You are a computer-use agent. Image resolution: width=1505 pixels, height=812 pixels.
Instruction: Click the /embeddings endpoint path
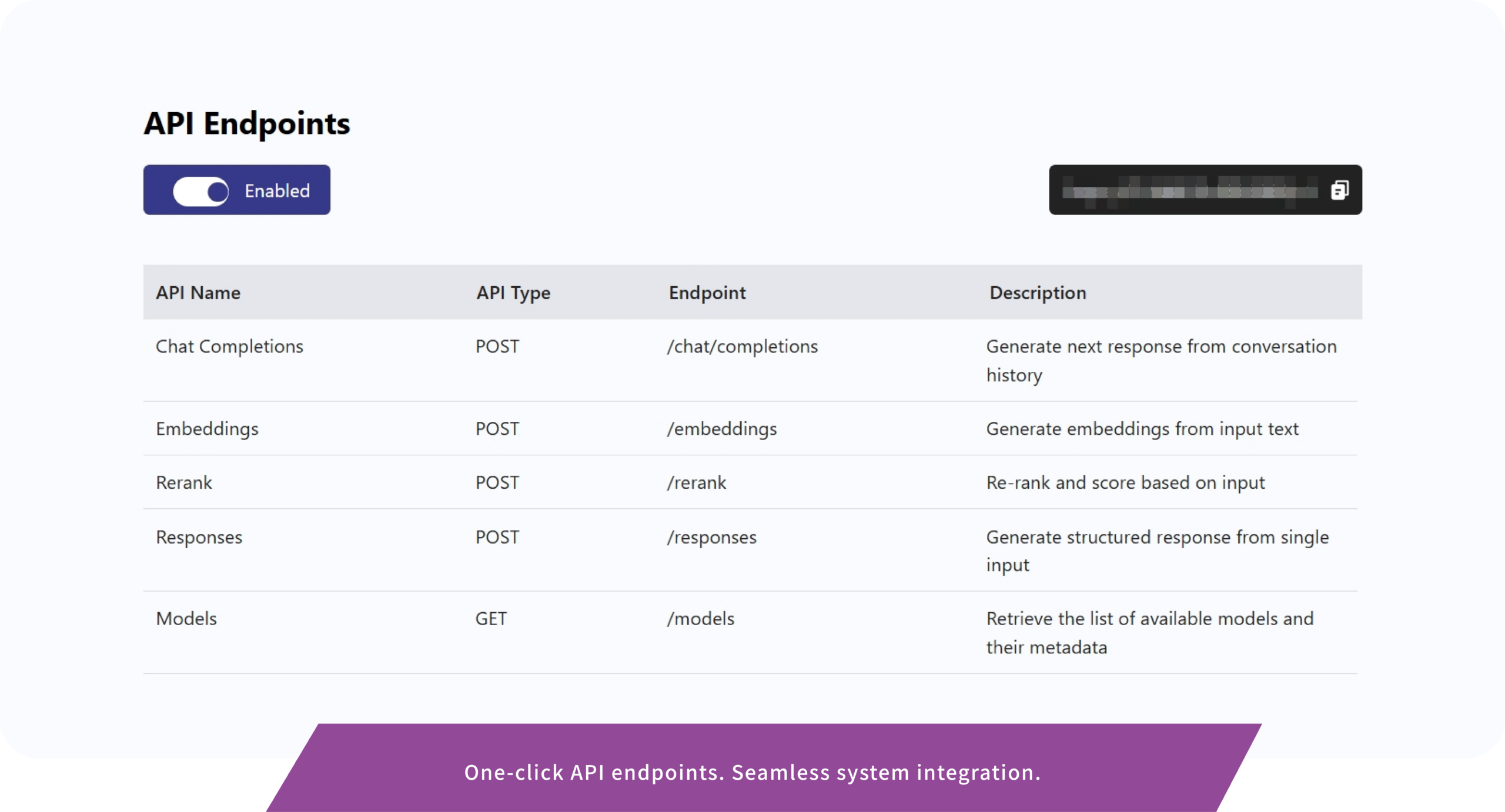pos(722,429)
